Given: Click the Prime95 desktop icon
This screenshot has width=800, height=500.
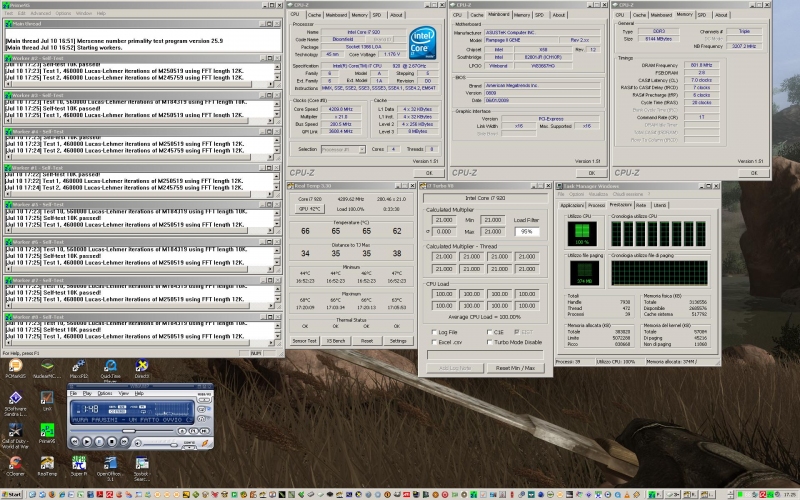Looking at the screenshot, I should pyautogui.click(x=47, y=429).
